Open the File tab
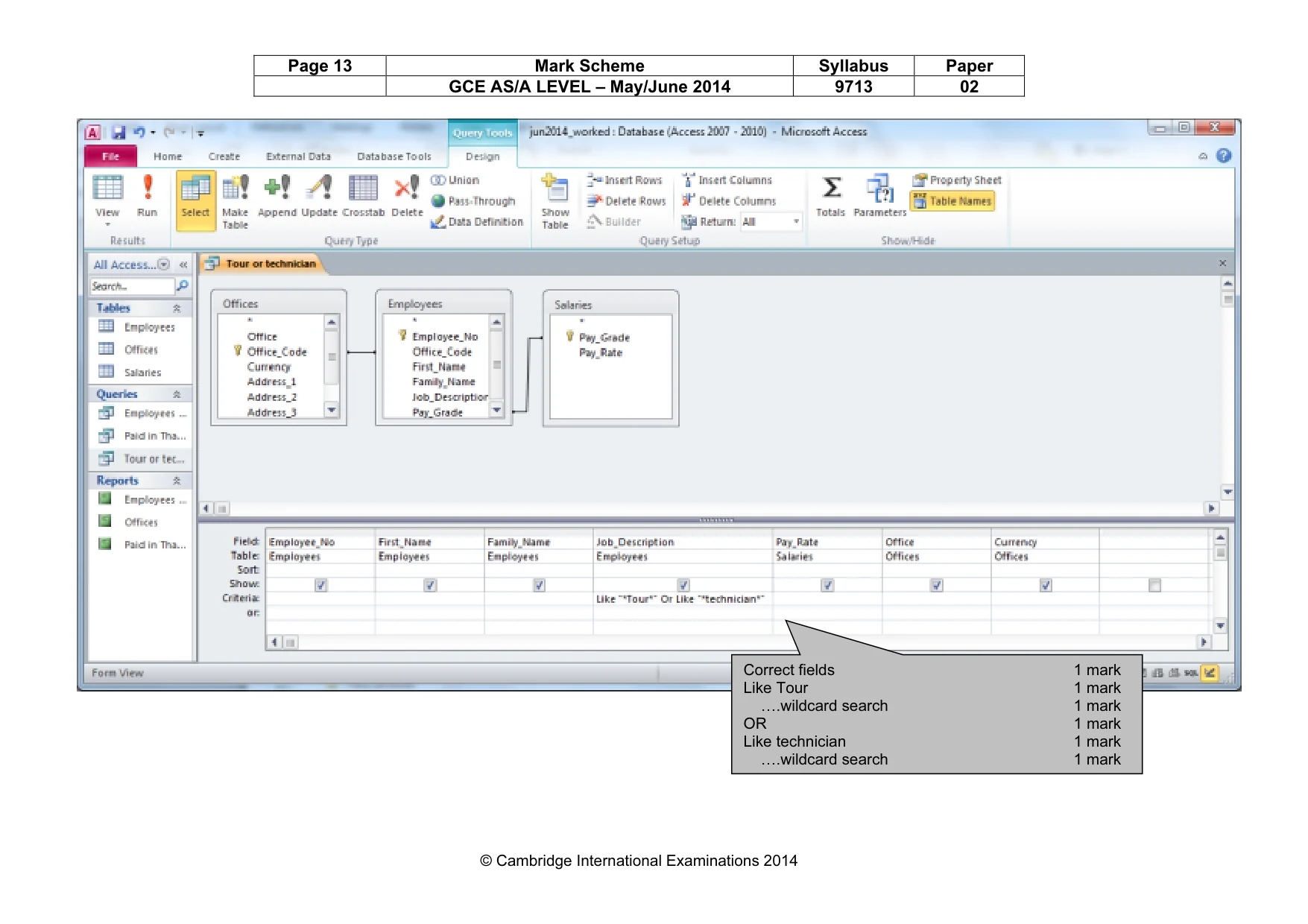The image size is (1308, 924). point(110,156)
